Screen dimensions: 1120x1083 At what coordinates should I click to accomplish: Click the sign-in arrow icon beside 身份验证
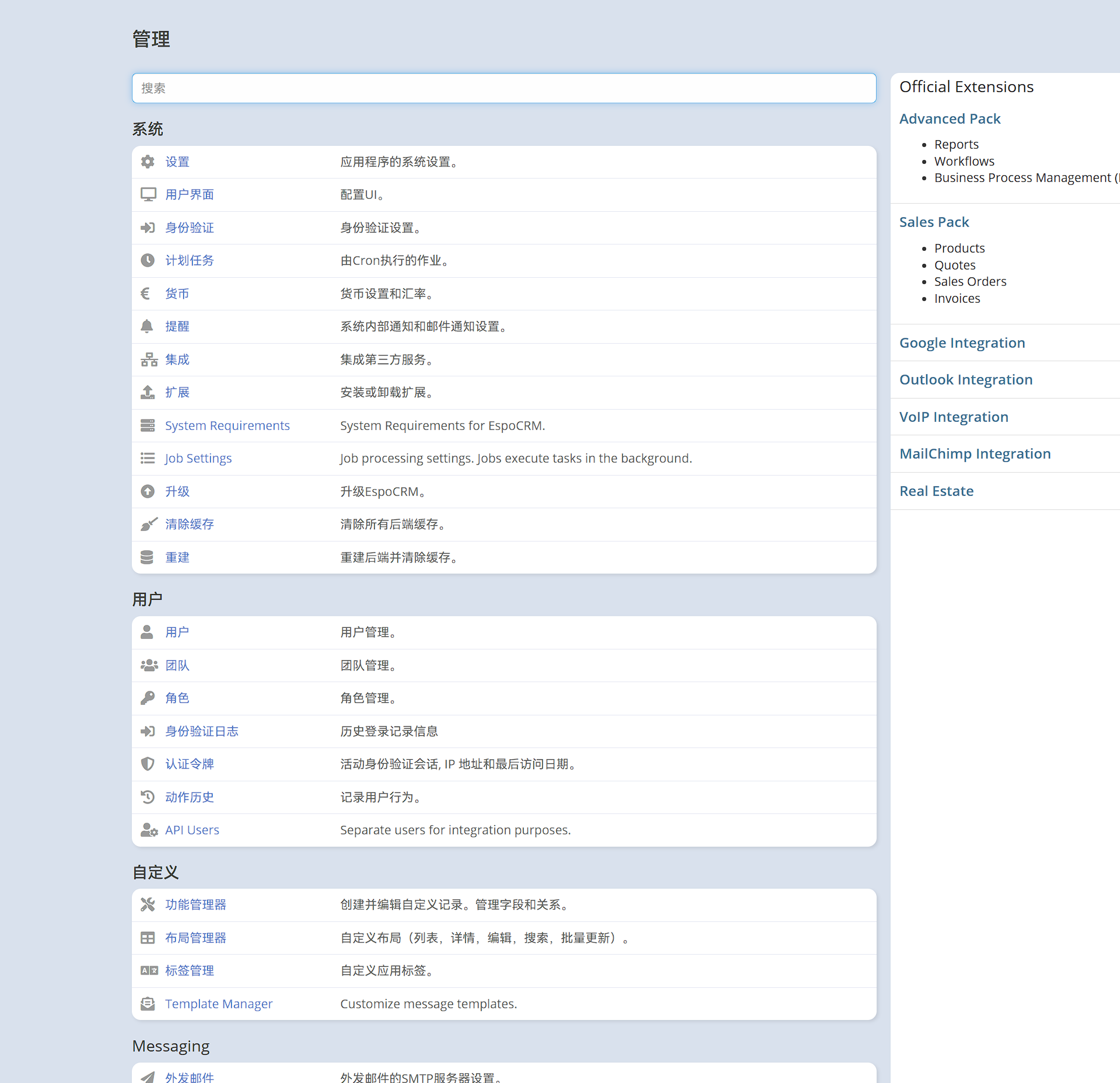pos(148,228)
